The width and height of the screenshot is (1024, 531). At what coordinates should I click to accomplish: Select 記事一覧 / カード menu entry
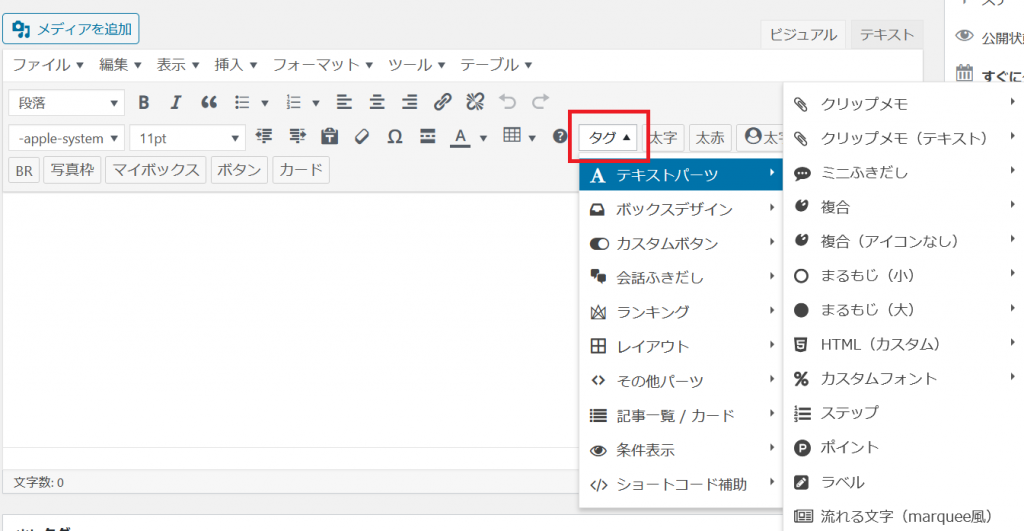click(x=680, y=415)
